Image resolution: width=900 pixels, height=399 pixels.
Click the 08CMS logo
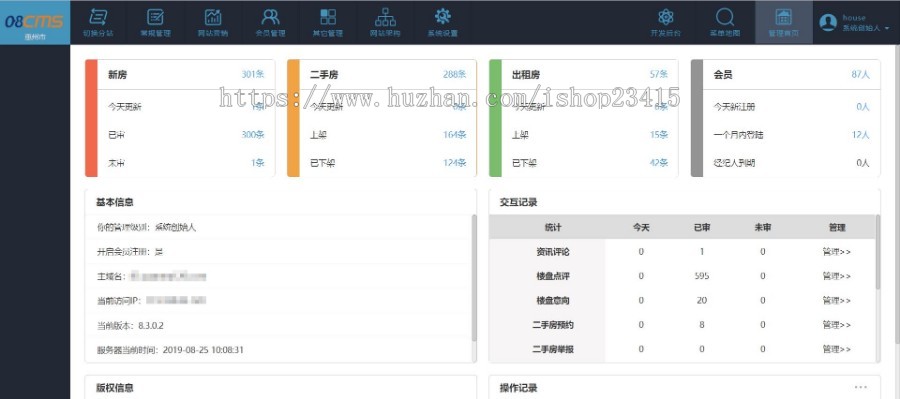click(x=34, y=22)
